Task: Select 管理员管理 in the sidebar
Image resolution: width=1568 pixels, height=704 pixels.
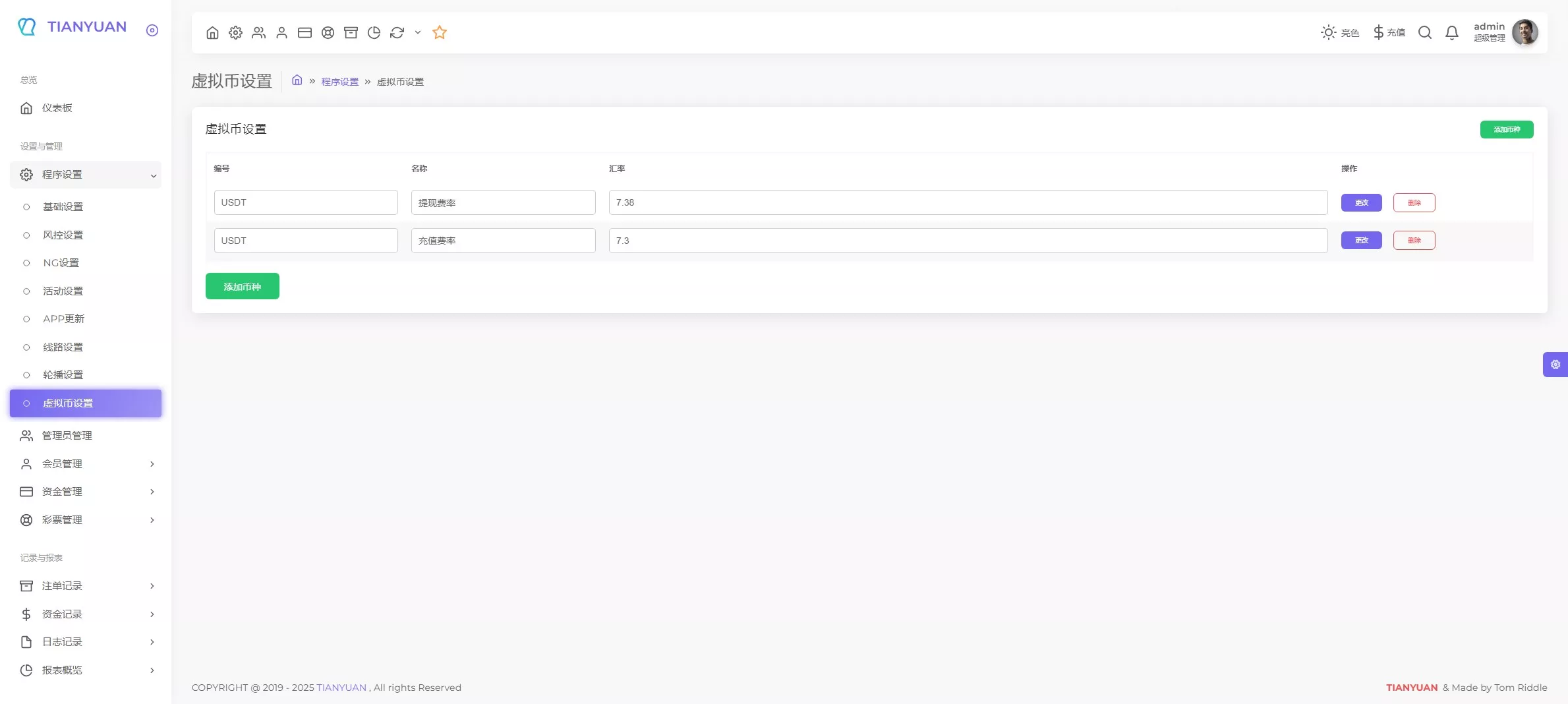Action: click(x=67, y=436)
